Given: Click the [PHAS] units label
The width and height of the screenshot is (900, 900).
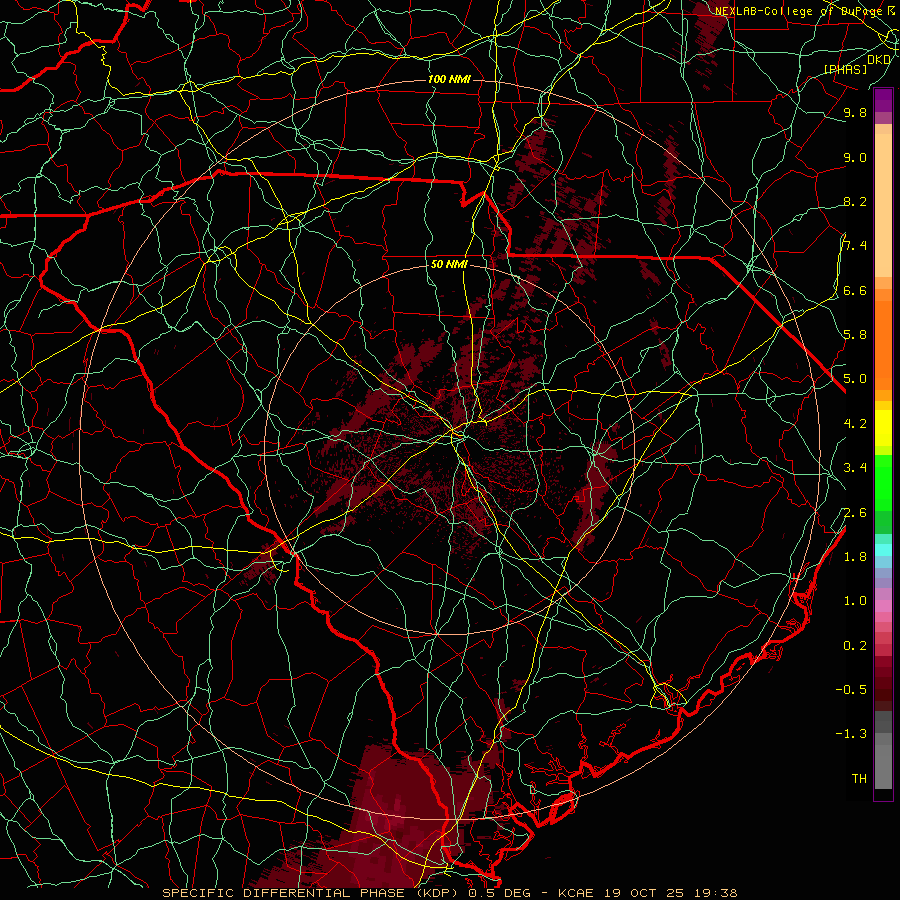Looking at the screenshot, I should (846, 69).
